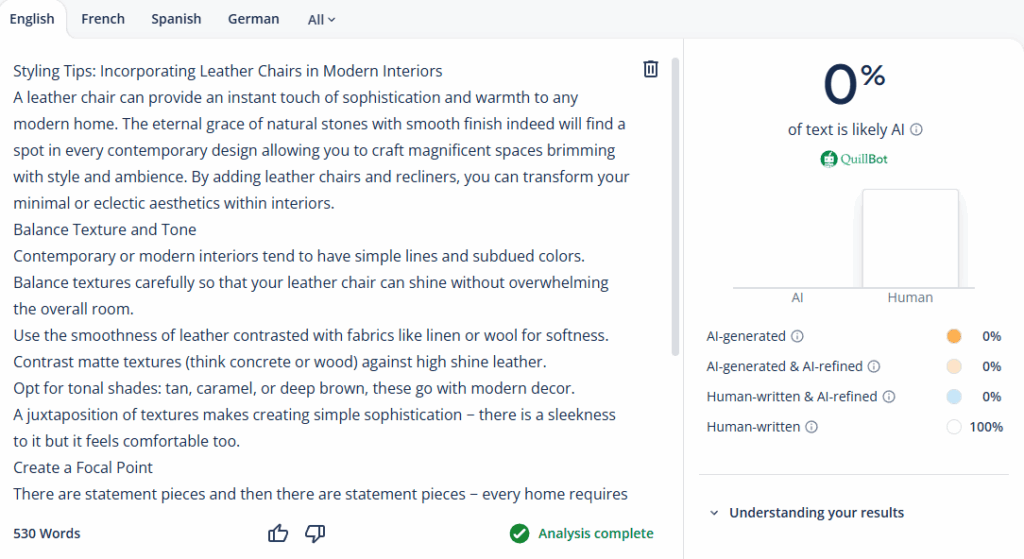The height and width of the screenshot is (559, 1024).
Task: Switch to the Spanish tab
Action: point(176,19)
